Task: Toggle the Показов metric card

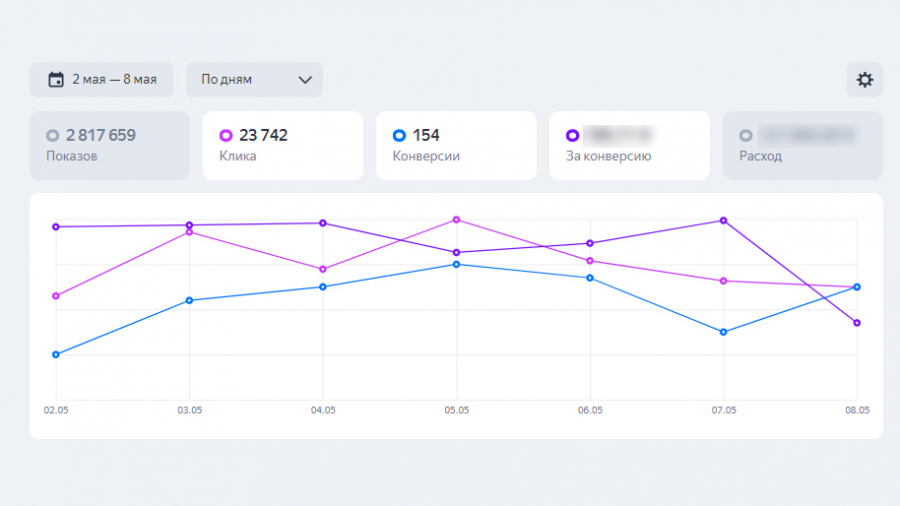Action: (x=109, y=146)
